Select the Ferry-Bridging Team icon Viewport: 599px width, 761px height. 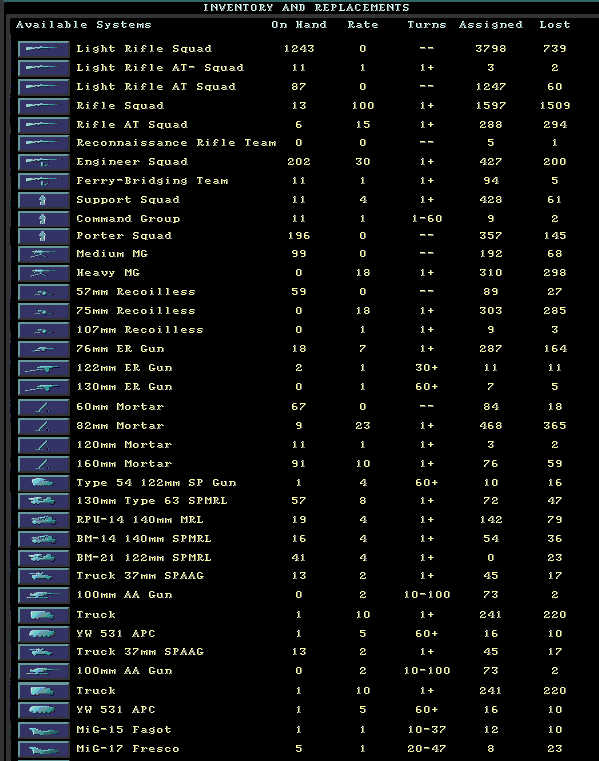(44, 181)
